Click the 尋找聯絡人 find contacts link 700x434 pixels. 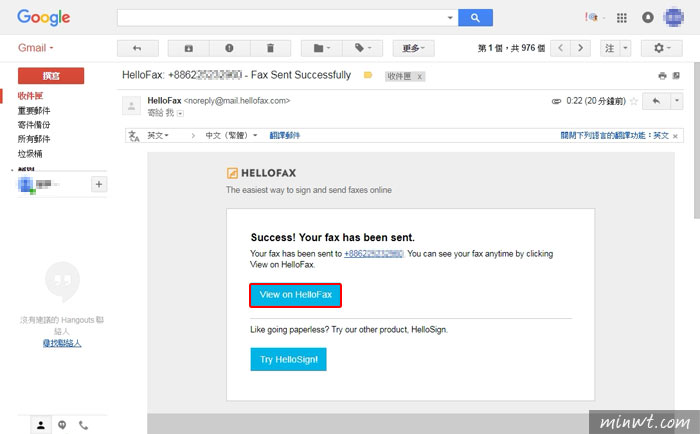point(62,343)
